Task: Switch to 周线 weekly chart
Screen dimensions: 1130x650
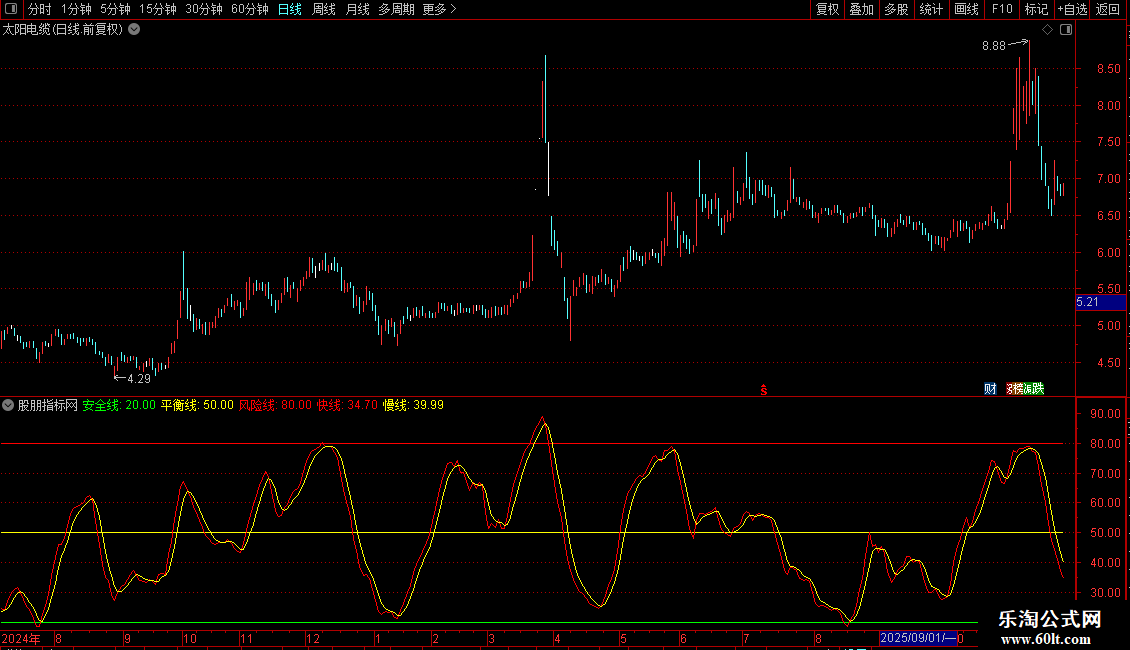Action: [x=324, y=9]
